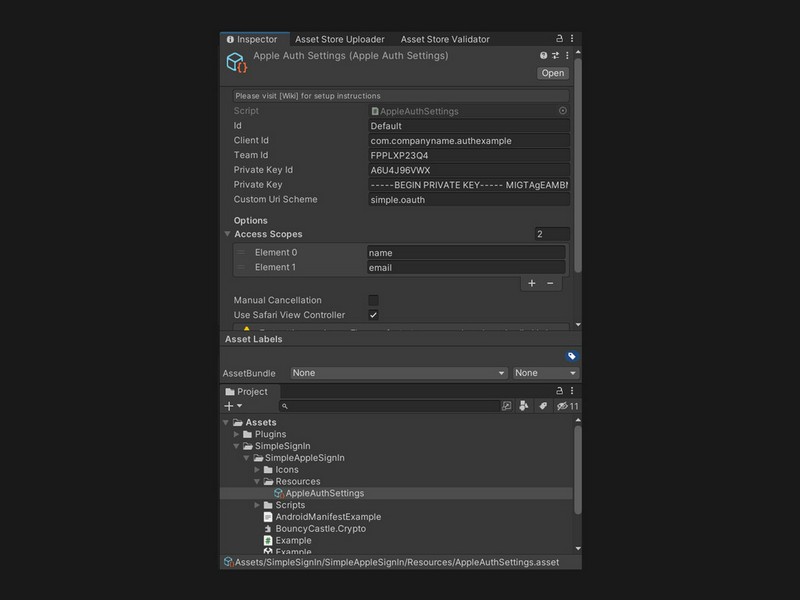Open Search by Label filter
The image size is (800, 600).
[x=543, y=406]
